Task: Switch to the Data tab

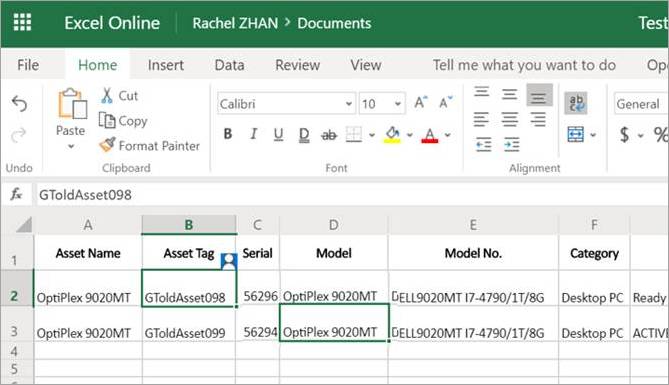Action: pos(230,65)
